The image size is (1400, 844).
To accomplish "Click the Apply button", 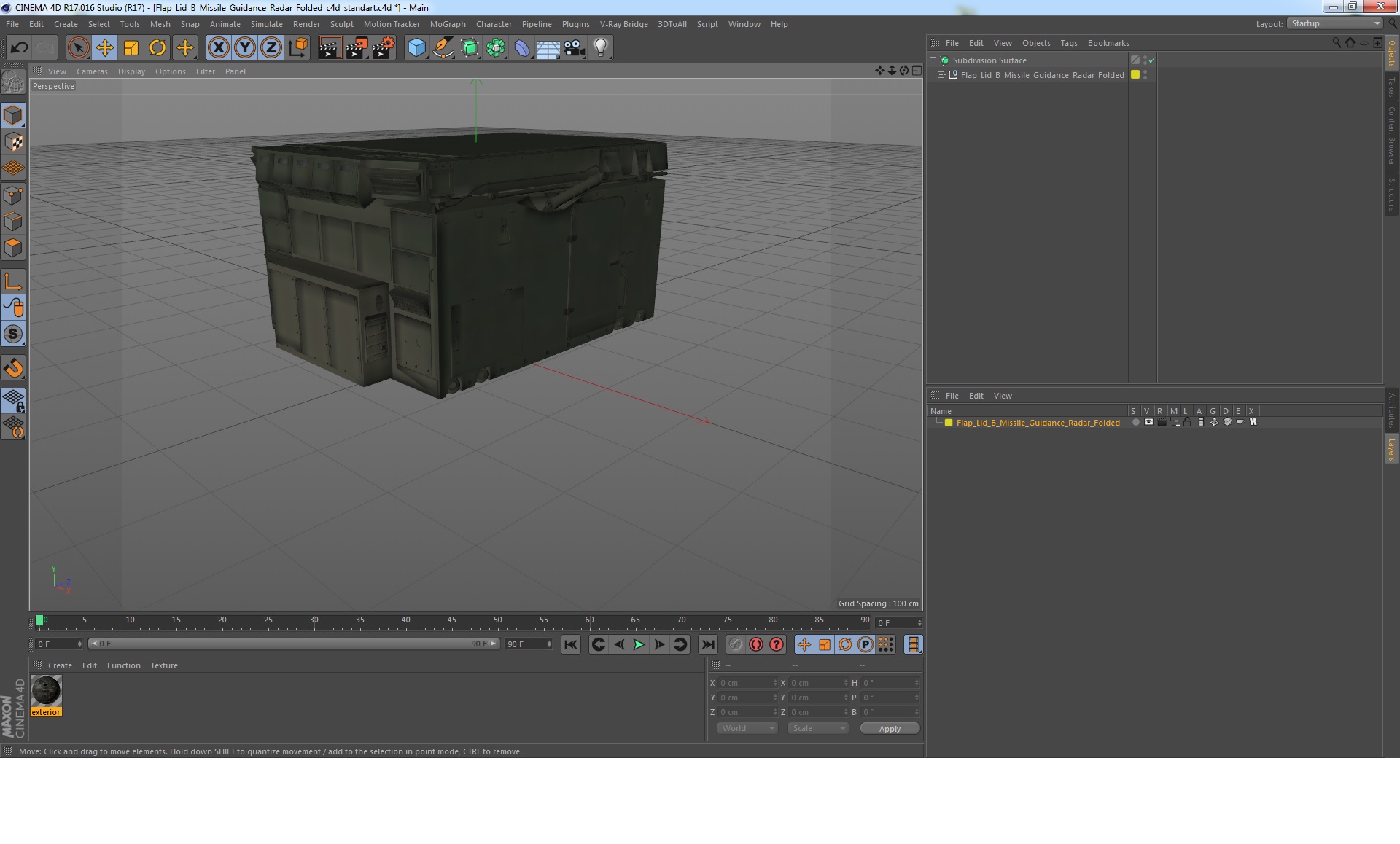I will click(890, 729).
